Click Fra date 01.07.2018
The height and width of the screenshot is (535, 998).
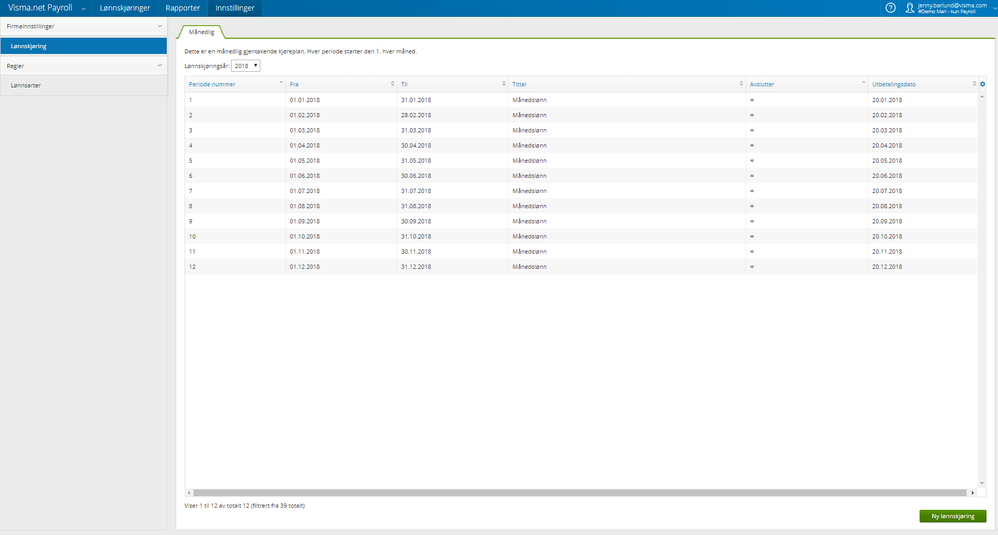pos(305,191)
